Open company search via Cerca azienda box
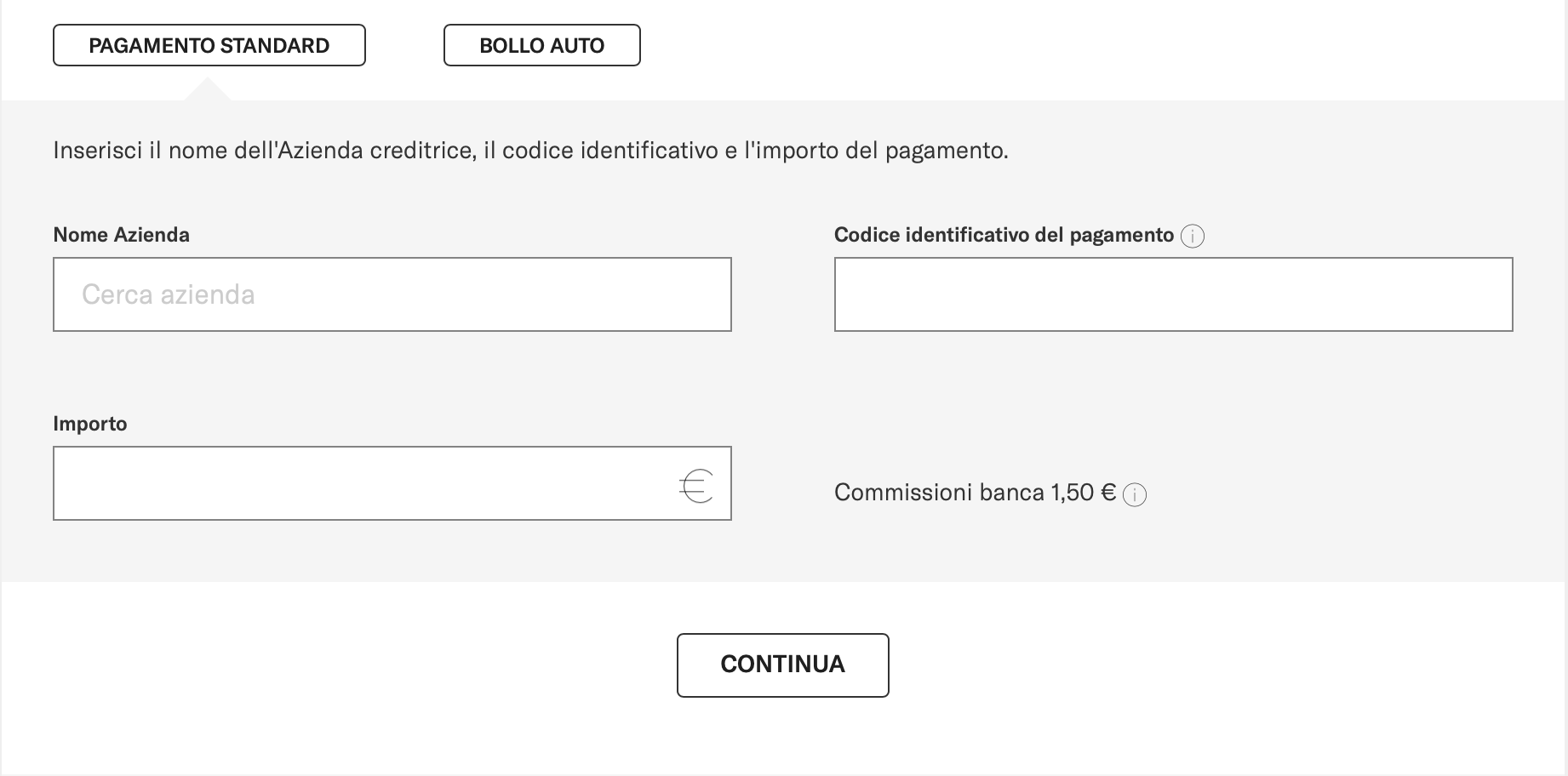The image size is (1568, 776). 392,294
